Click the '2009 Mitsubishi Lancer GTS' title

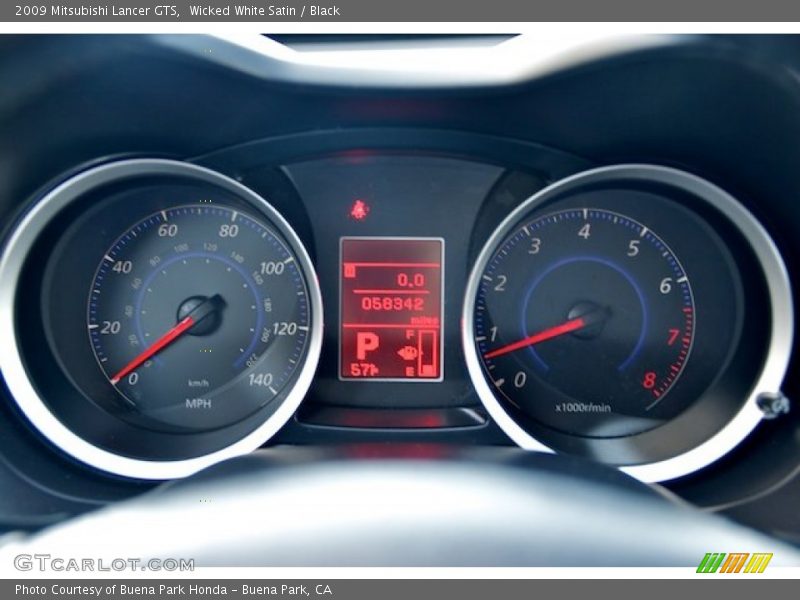click(97, 11)
